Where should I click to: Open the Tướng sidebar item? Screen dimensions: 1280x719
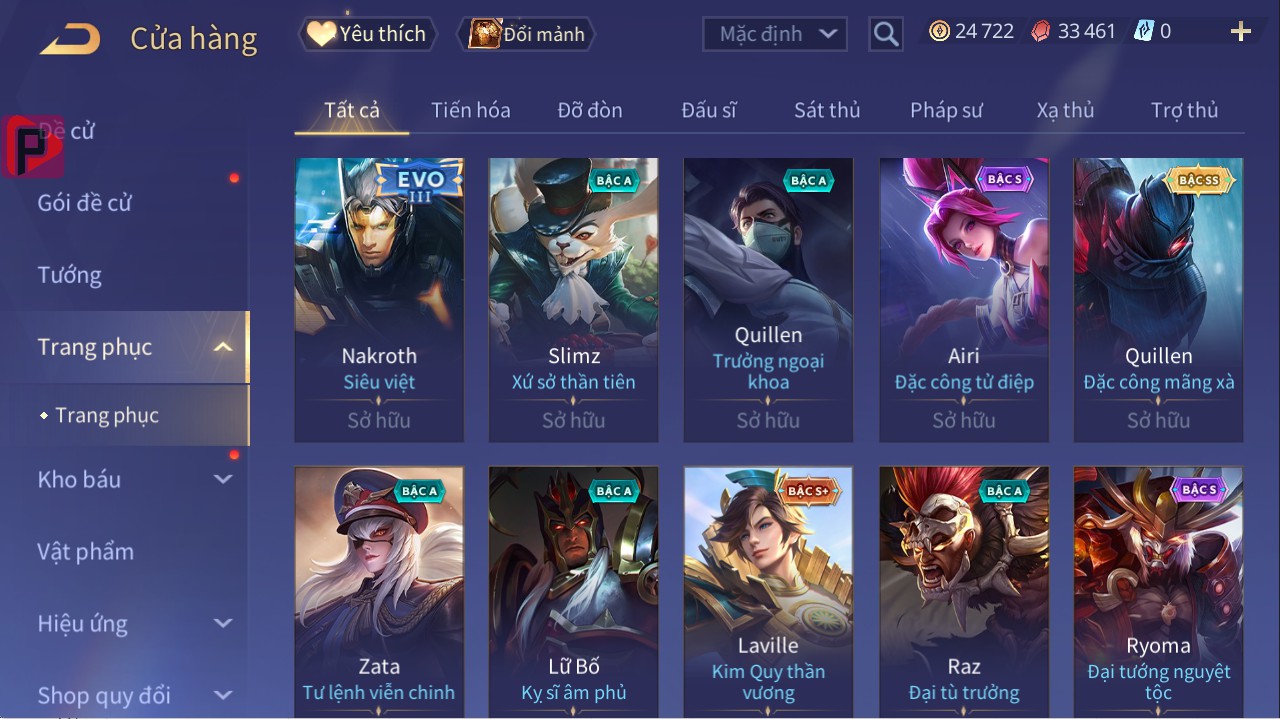(x=70, y=275)
